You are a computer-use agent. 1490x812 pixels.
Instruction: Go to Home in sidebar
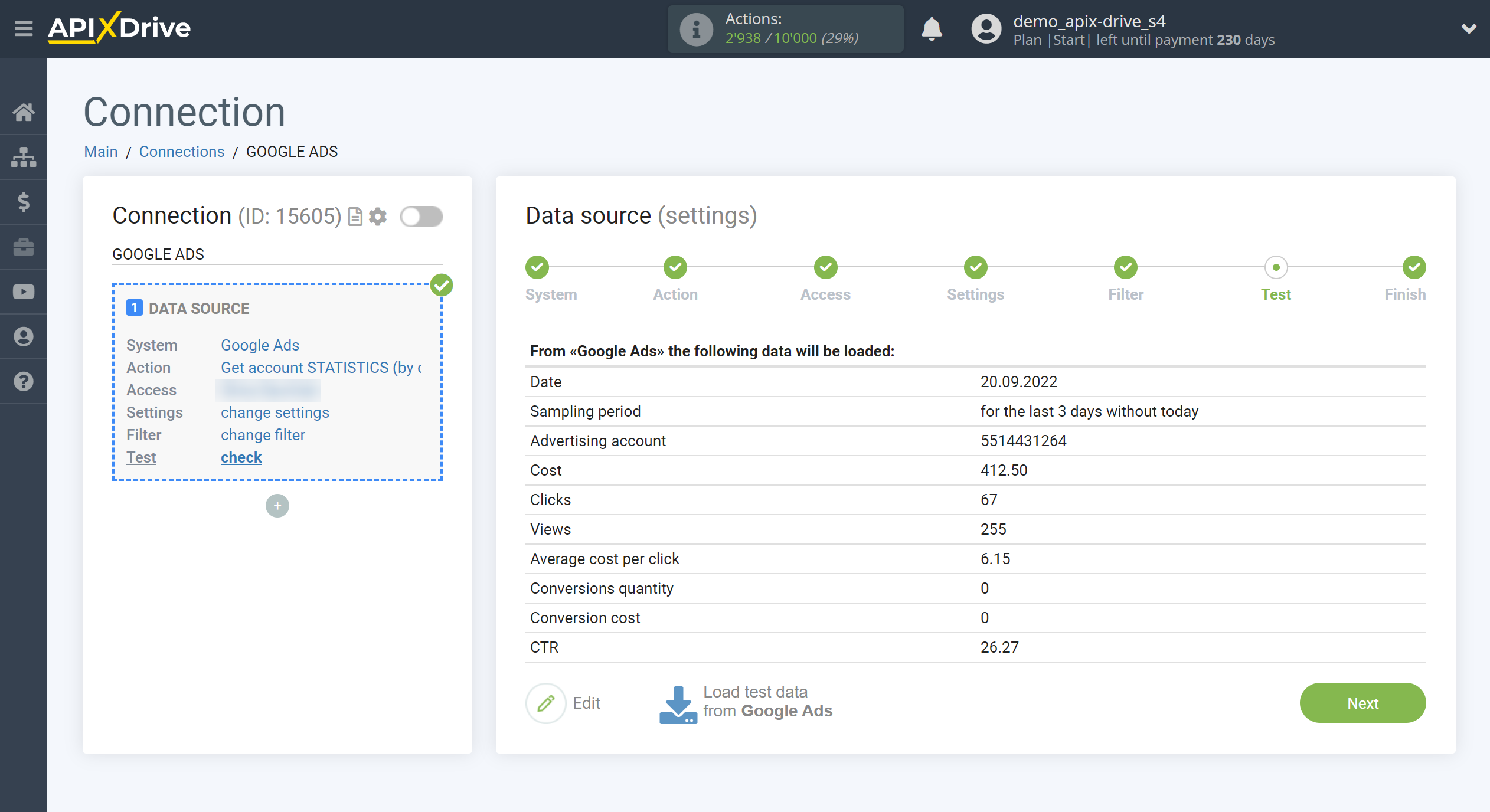[x=24, y=112]
